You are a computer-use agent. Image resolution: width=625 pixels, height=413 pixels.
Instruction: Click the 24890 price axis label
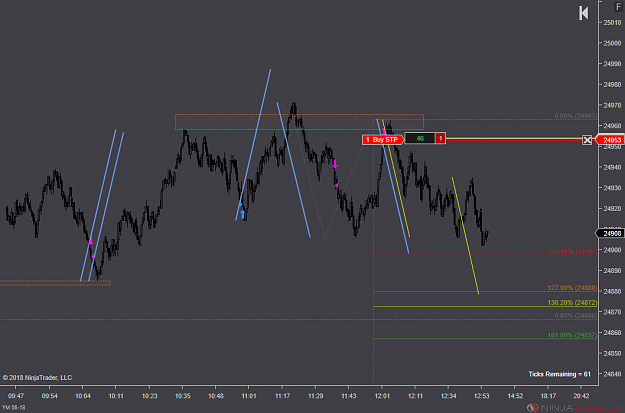(x=612, y=271)
